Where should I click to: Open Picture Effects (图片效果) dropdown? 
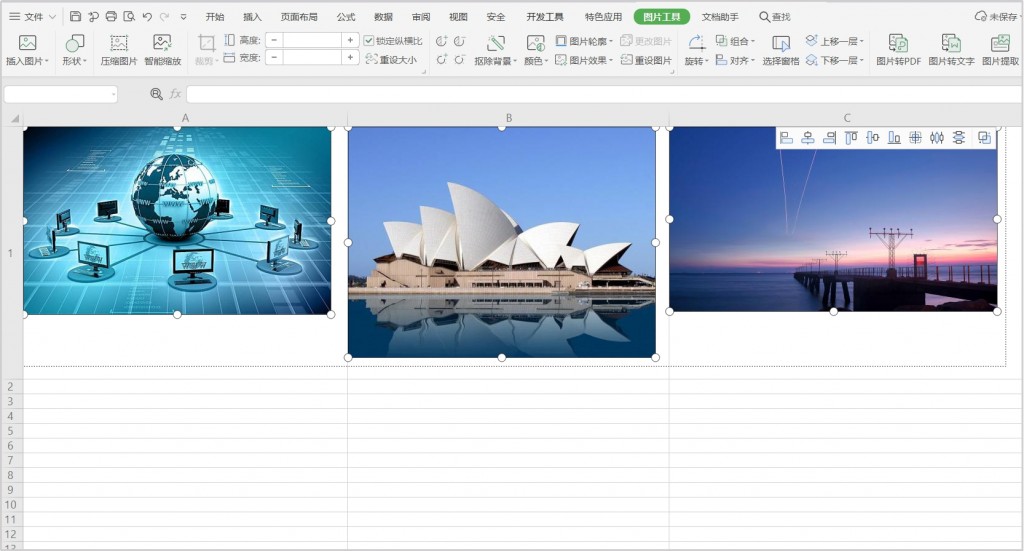click(x=584, y=59)
